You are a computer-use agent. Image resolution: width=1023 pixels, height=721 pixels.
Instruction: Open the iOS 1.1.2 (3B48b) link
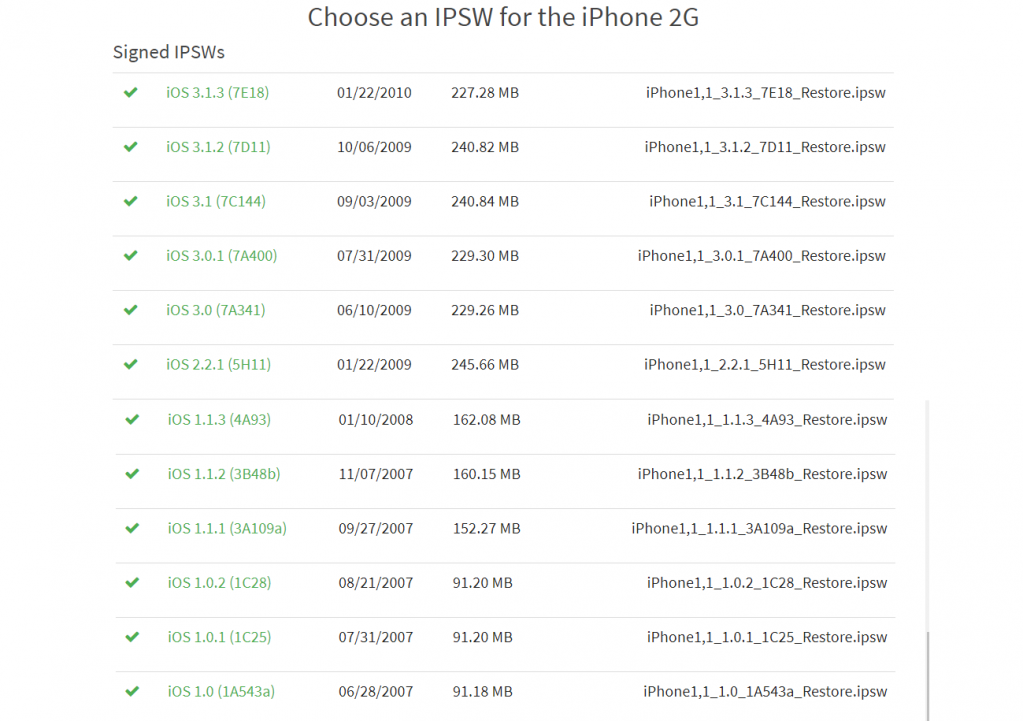[224, 474]
